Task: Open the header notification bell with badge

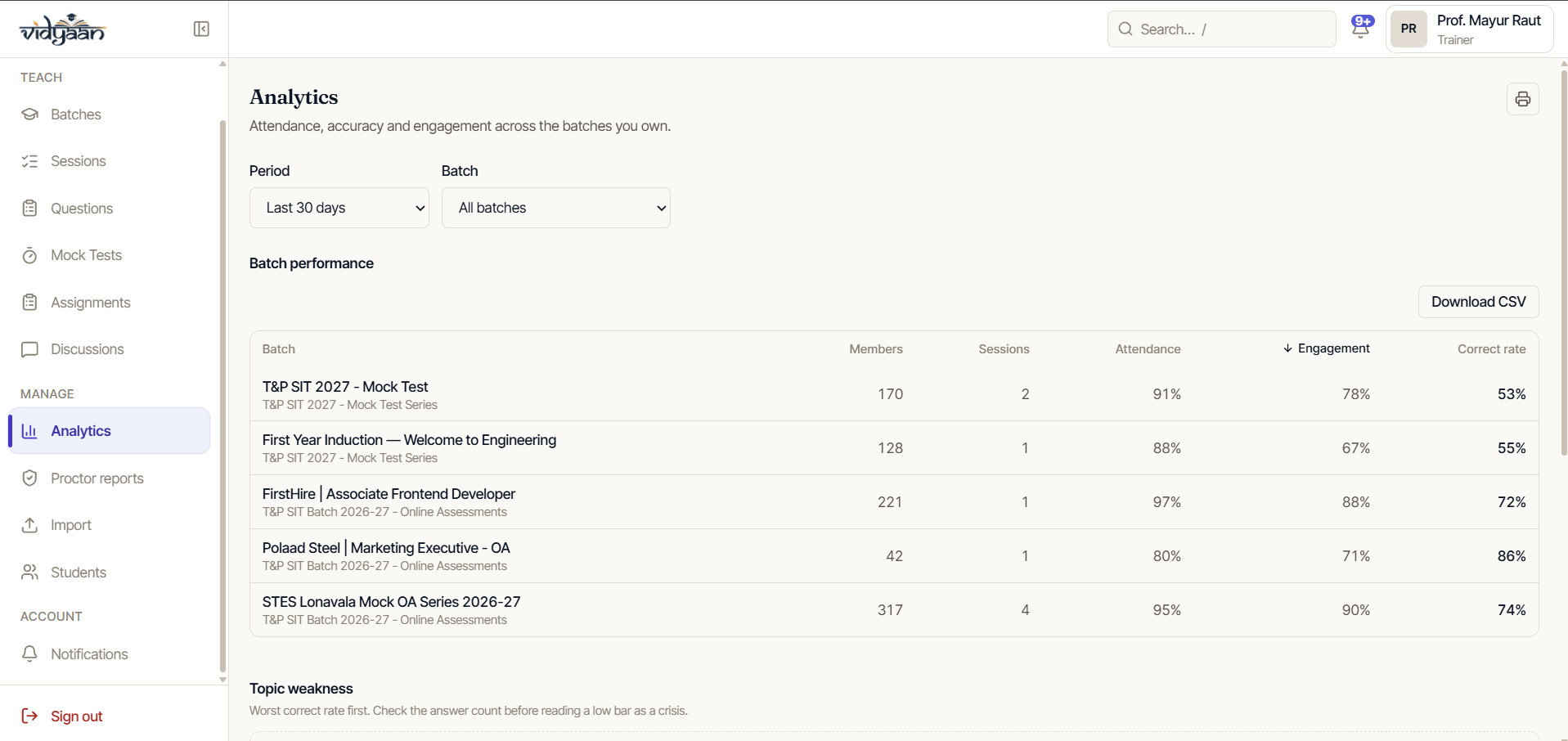Action: coord(1362,26)
